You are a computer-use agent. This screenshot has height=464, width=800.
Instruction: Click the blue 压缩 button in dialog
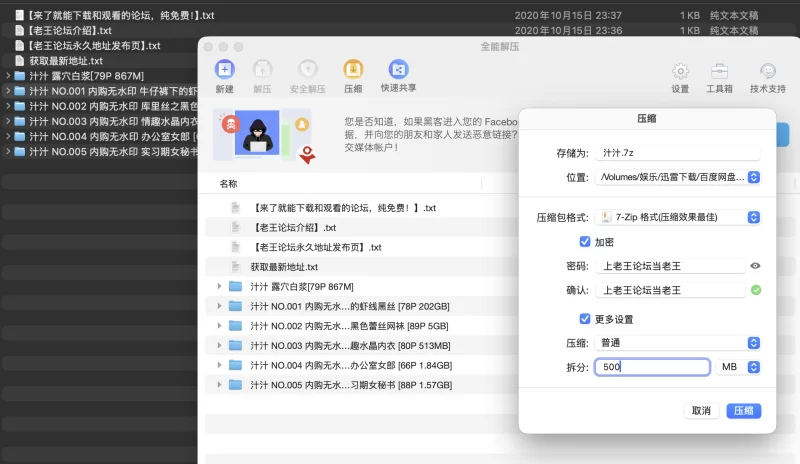743,410
